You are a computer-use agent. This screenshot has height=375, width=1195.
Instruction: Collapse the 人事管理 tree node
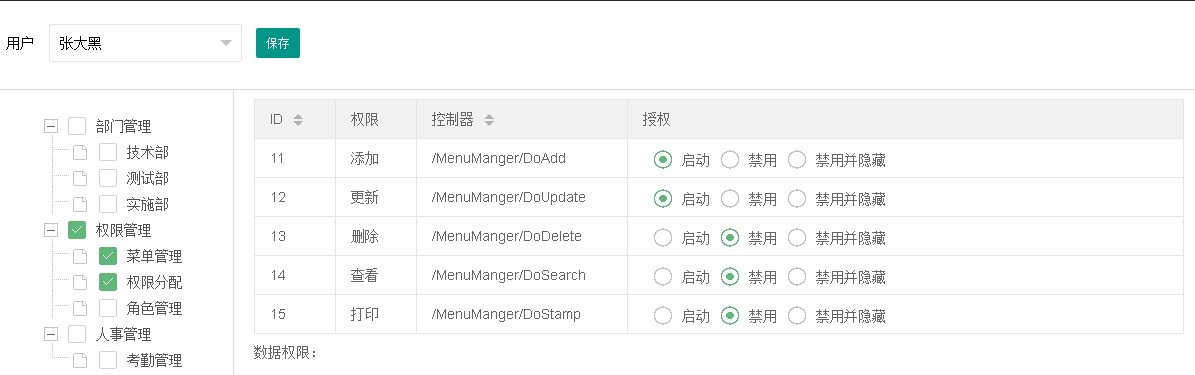coord(51,334)
